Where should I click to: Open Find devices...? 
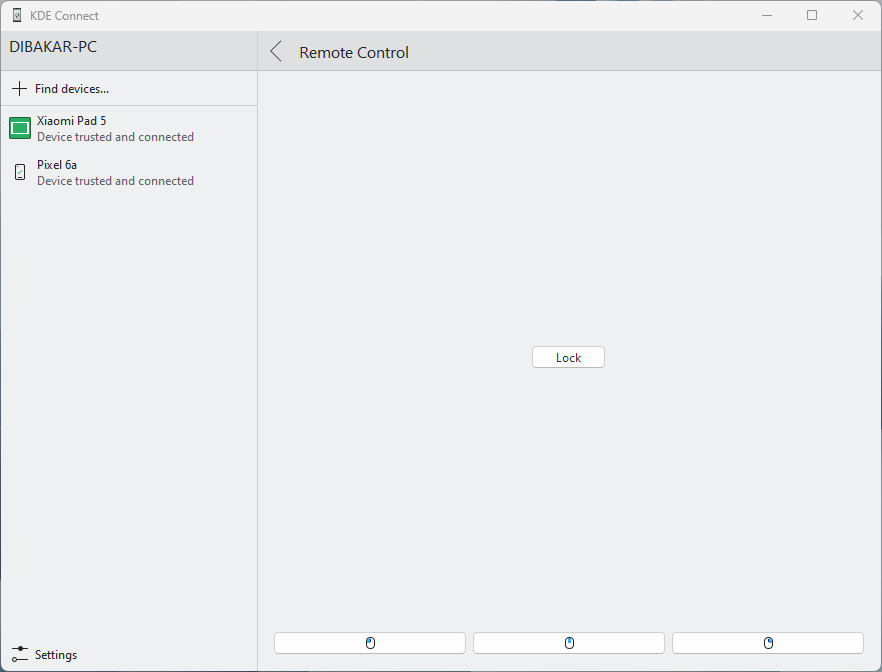pyautogui.click(x=129, y=89)
